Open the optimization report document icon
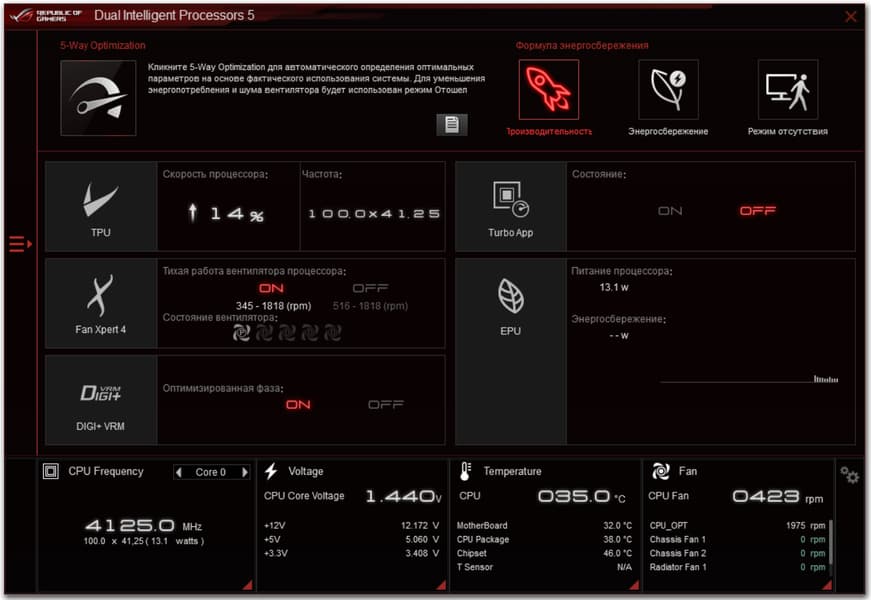This screenshot has height=600, width=871. (452, 124)
